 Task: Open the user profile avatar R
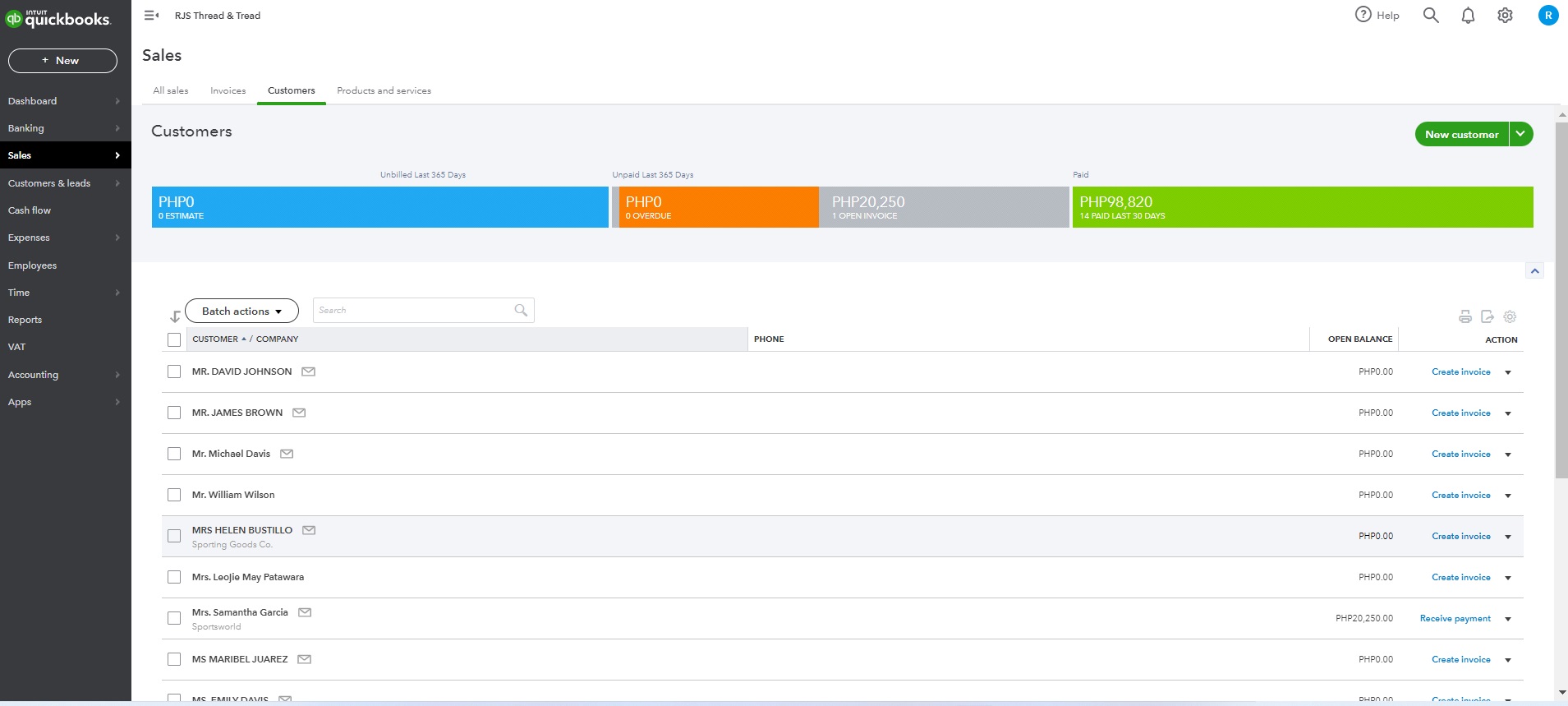[1548, 15]
